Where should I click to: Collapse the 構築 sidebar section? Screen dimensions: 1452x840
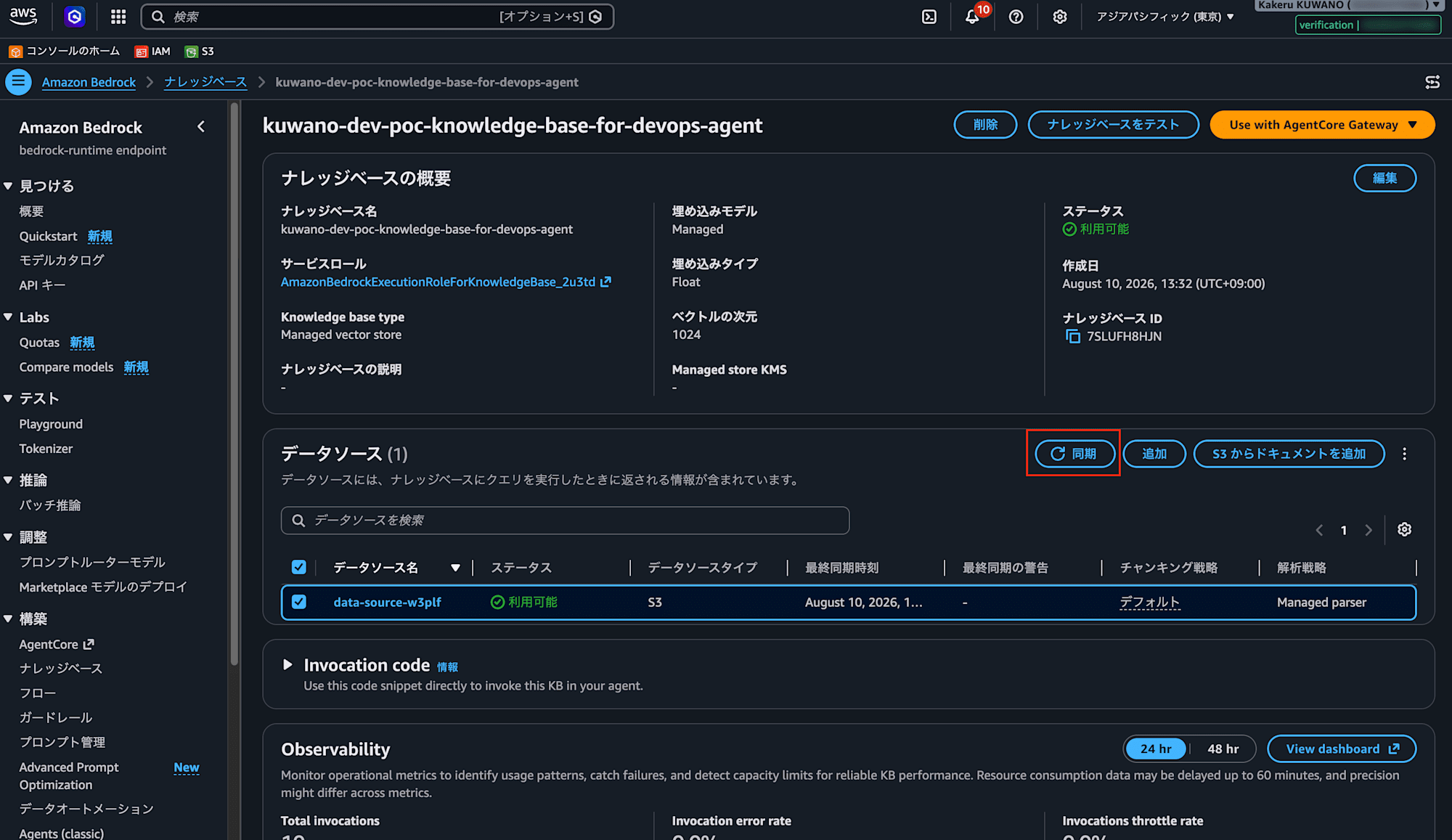pyautogui.click(x=8, y=619)
